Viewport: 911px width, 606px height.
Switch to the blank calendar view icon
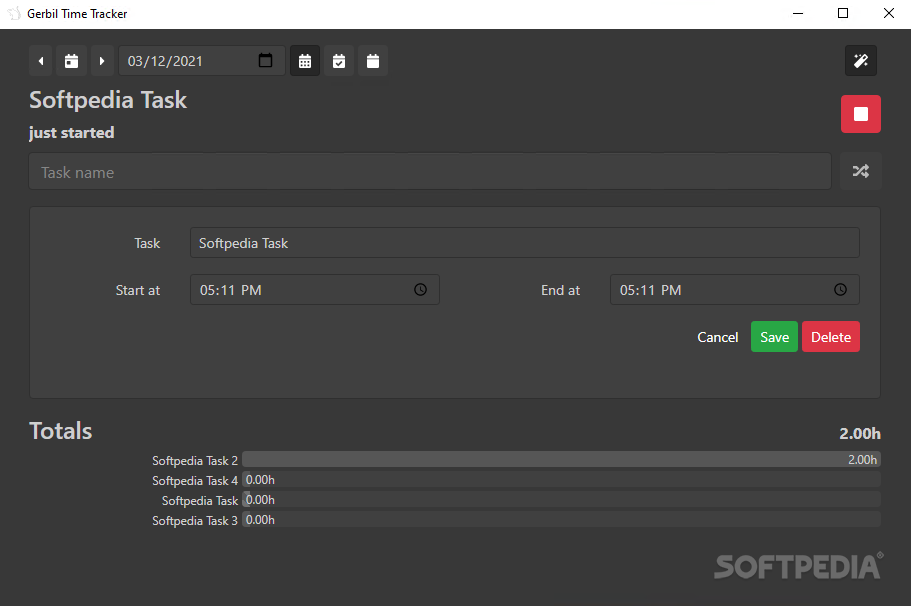pos(373,60)
